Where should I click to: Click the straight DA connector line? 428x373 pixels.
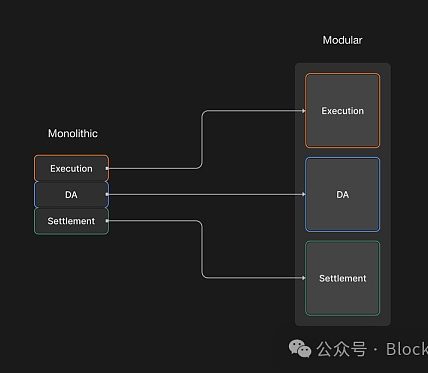(205, 194)
